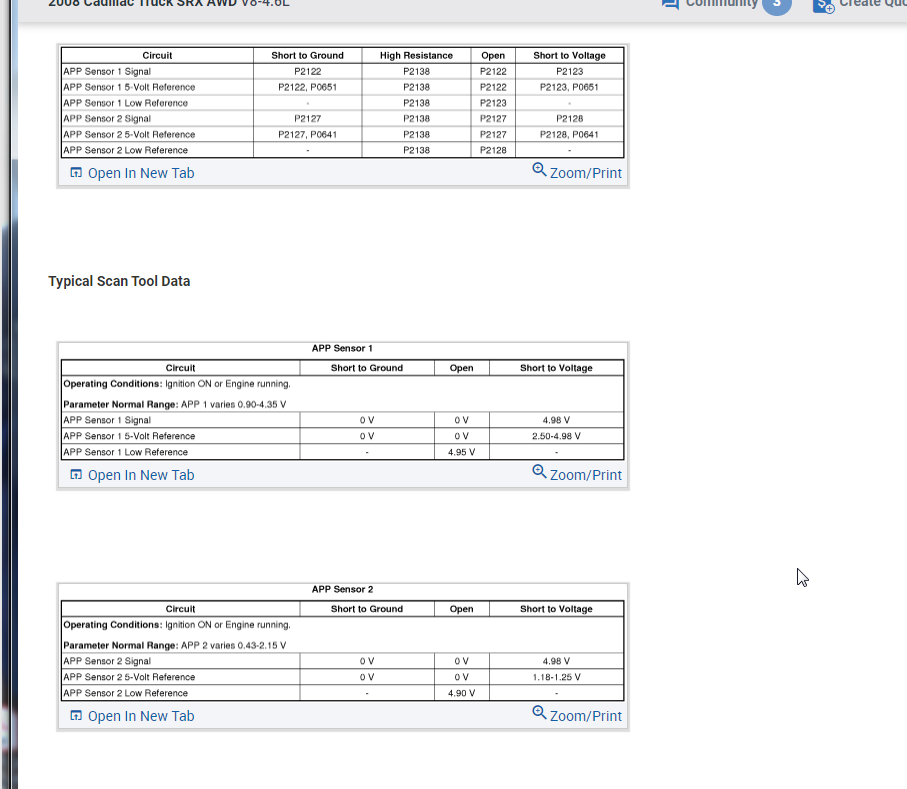
Task: Select the APP Sensor 2 table image
Action: (342, 643)
